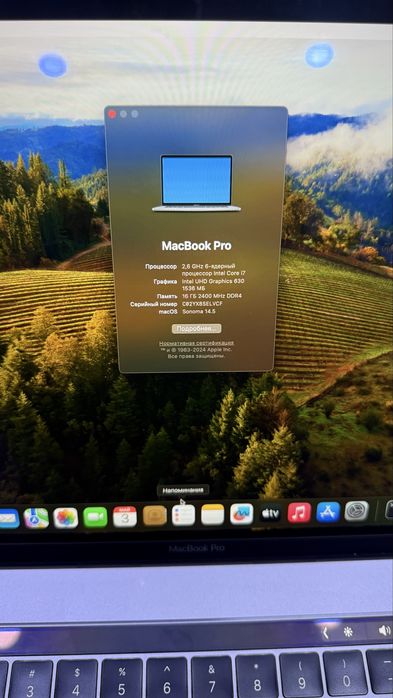Open the Calendar app in the Dock

click(x=125, y=516)
